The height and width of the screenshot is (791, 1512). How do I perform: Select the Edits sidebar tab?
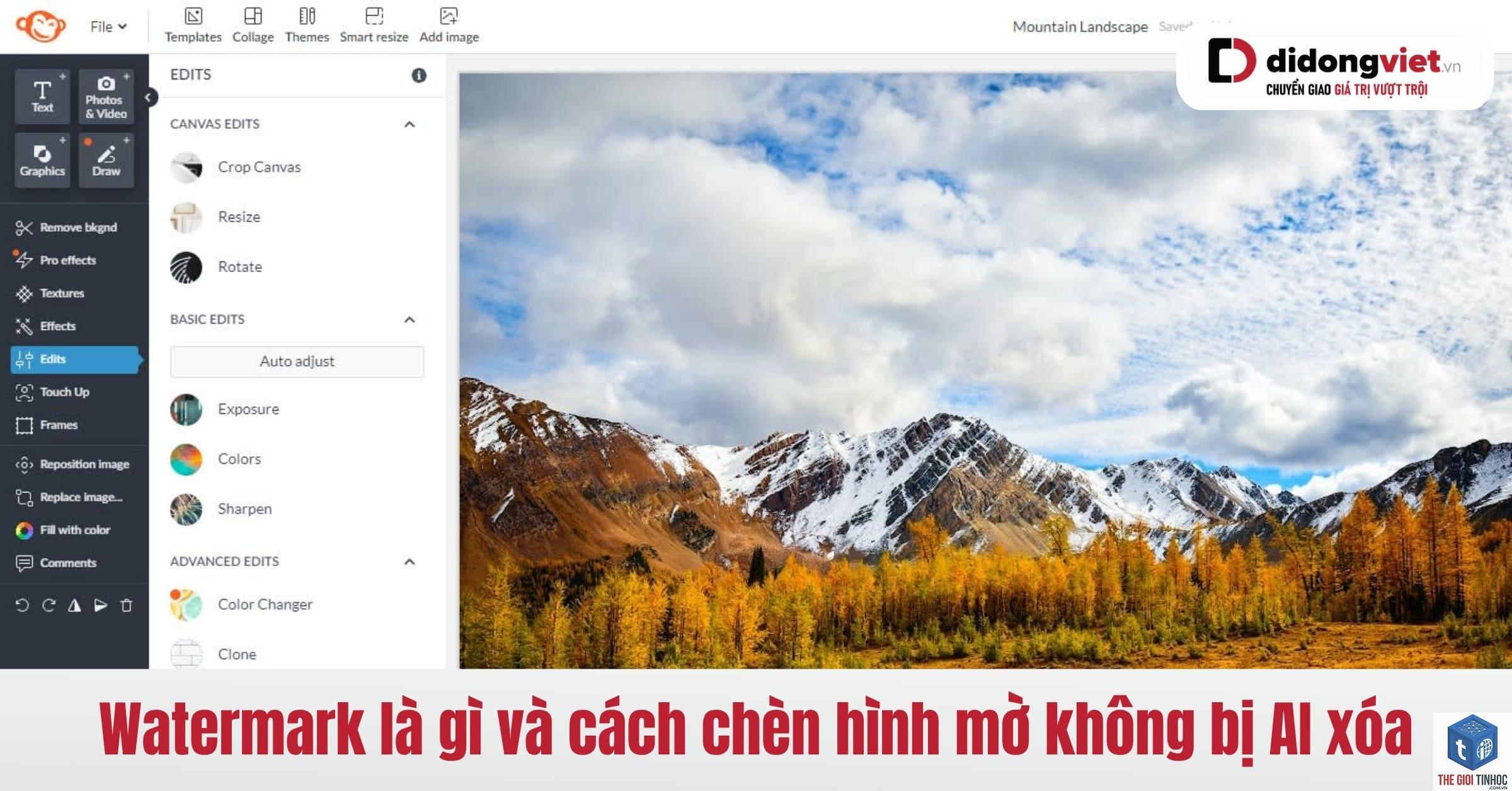(x=76, y=360)
